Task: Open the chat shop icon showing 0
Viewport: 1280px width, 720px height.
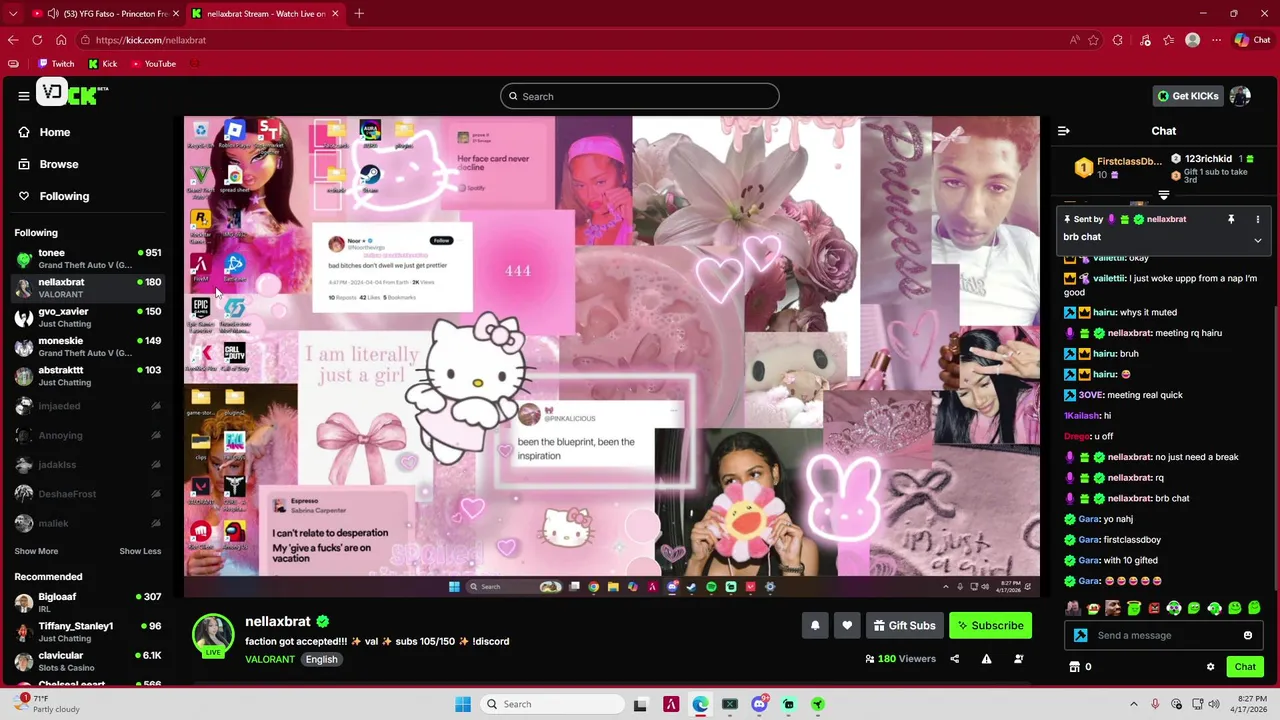Action: 1080,667
